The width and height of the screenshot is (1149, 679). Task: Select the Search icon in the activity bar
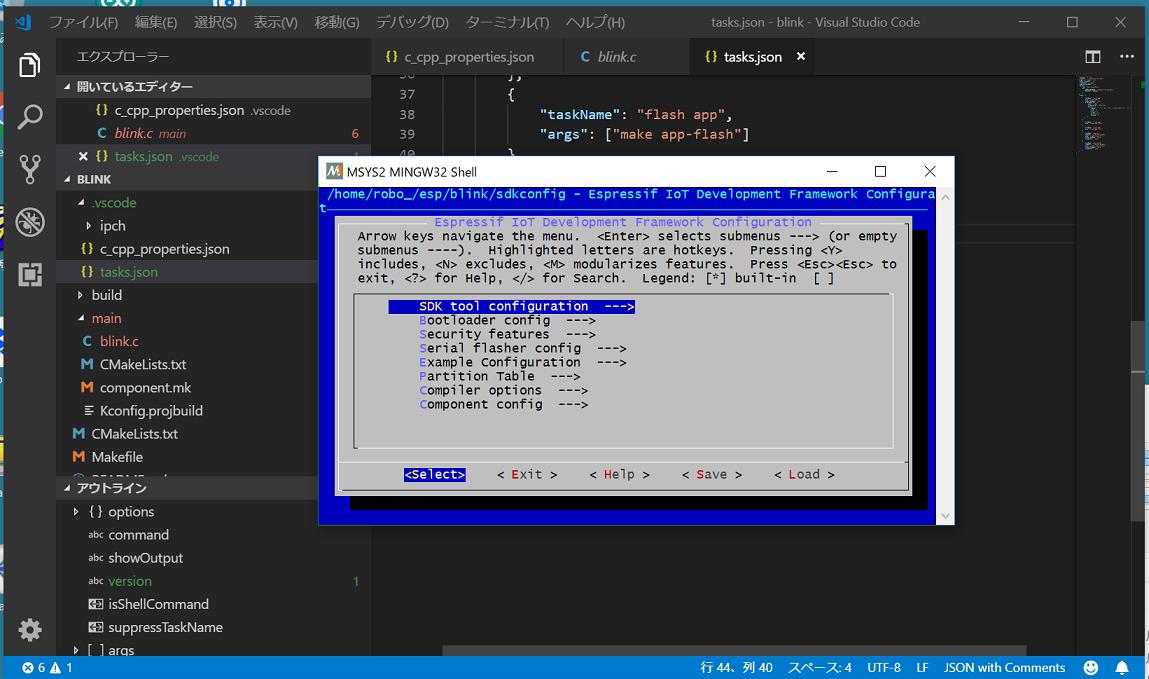[x=28, y=117]
